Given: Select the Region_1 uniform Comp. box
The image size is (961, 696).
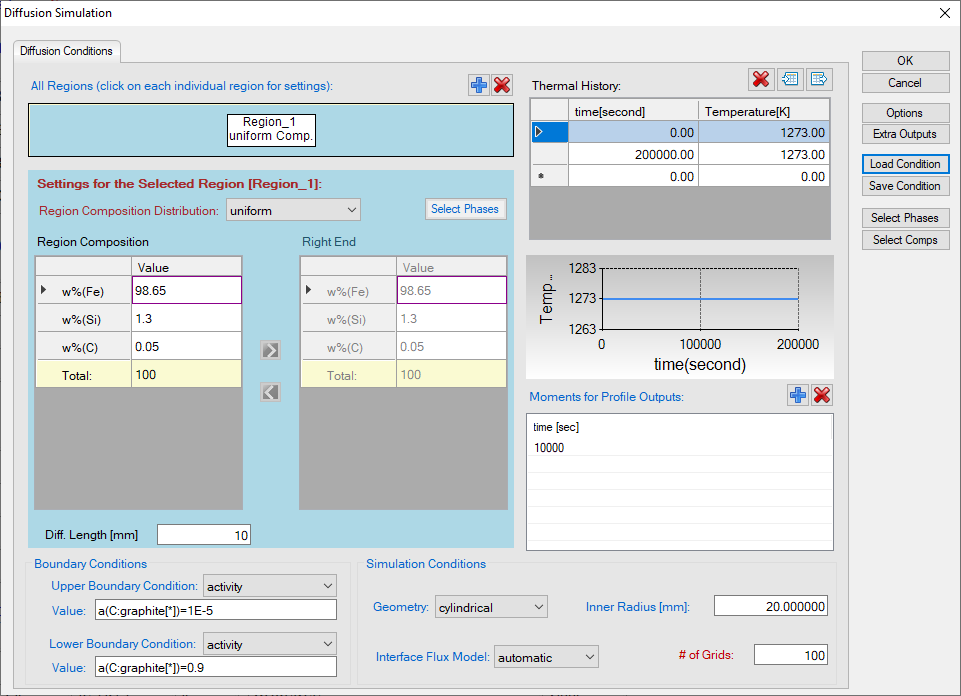Looking at the screenshot, I should pos(271,129).
